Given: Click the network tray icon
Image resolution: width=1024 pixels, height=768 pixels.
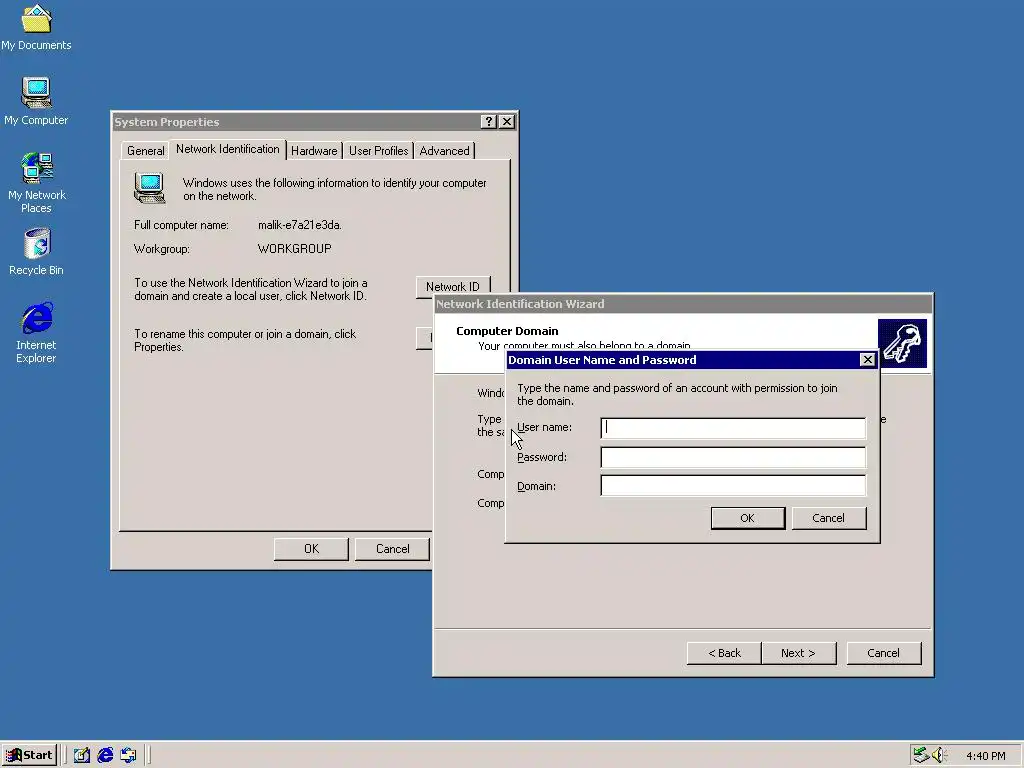Looking at the screenshot, I should [921, 756].
